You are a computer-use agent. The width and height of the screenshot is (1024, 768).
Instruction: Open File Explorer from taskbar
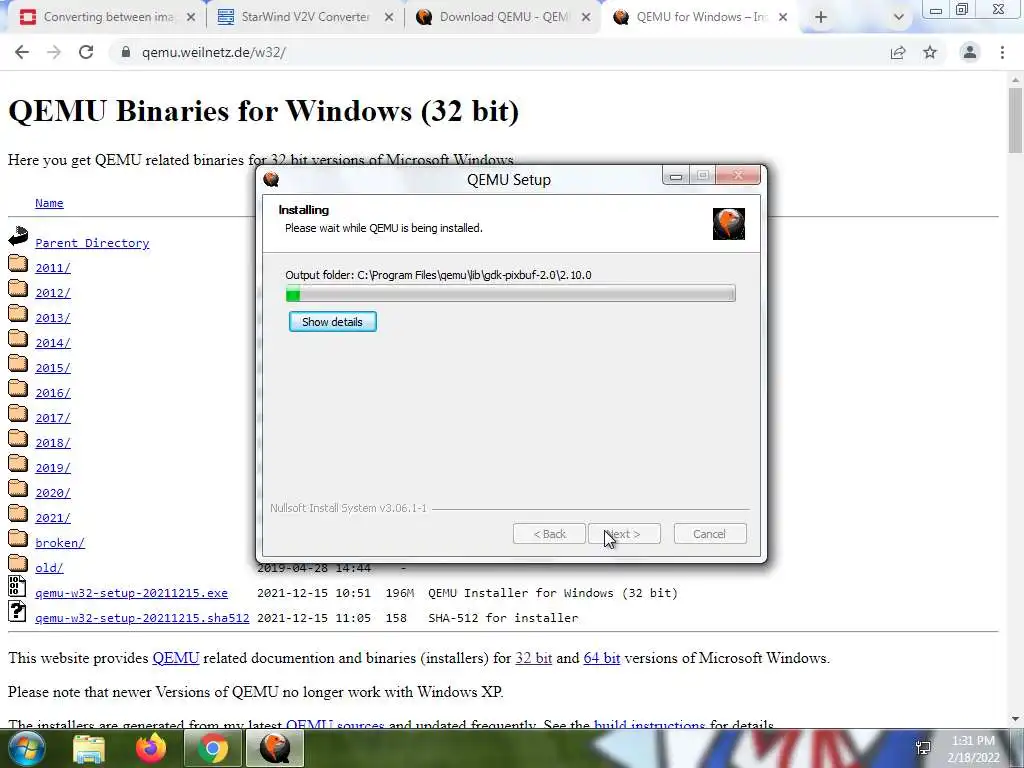click(89, 749)
